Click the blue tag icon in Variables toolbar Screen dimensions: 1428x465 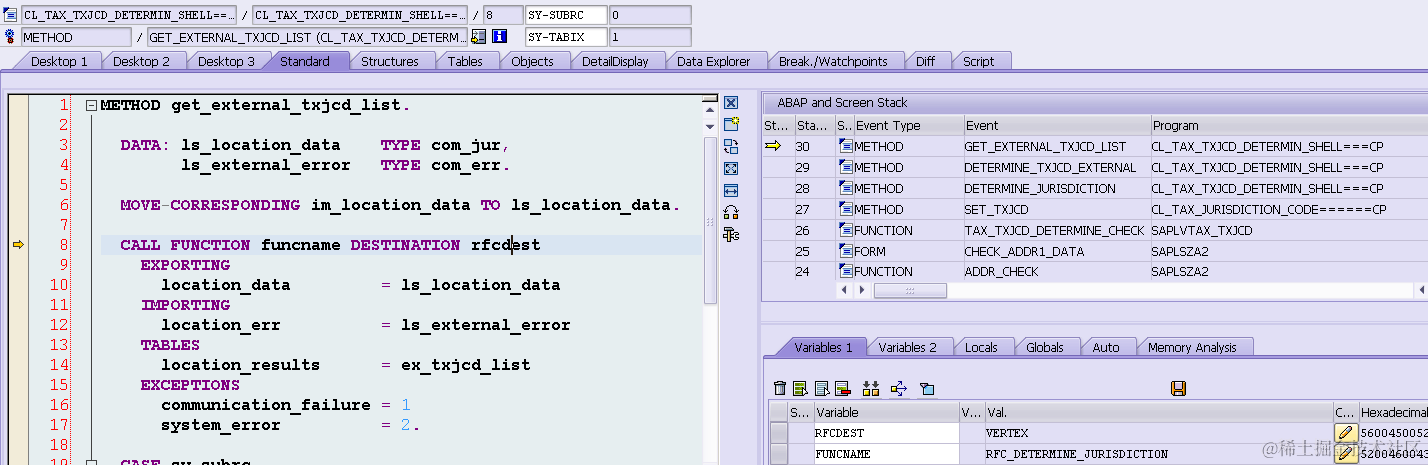tap(927, 388)
